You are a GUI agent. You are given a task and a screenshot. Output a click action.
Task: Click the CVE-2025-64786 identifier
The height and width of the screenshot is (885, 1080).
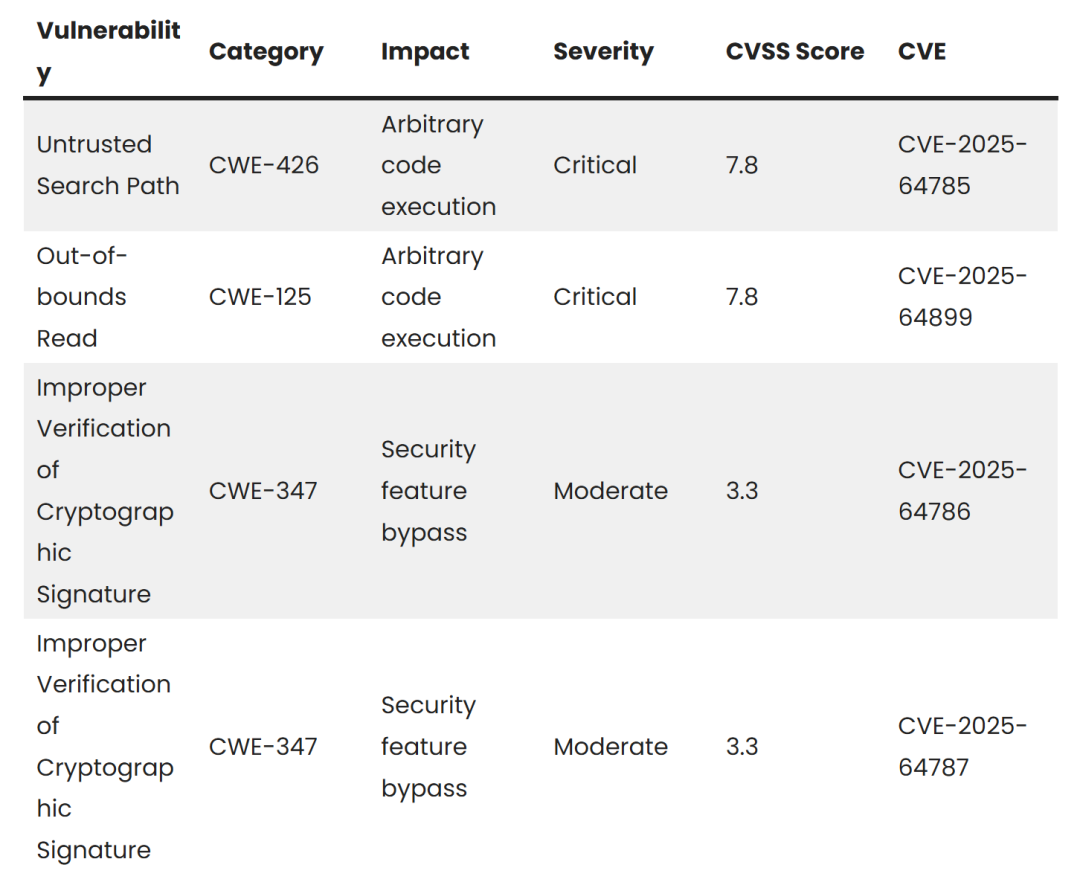[x=962, y=491]
